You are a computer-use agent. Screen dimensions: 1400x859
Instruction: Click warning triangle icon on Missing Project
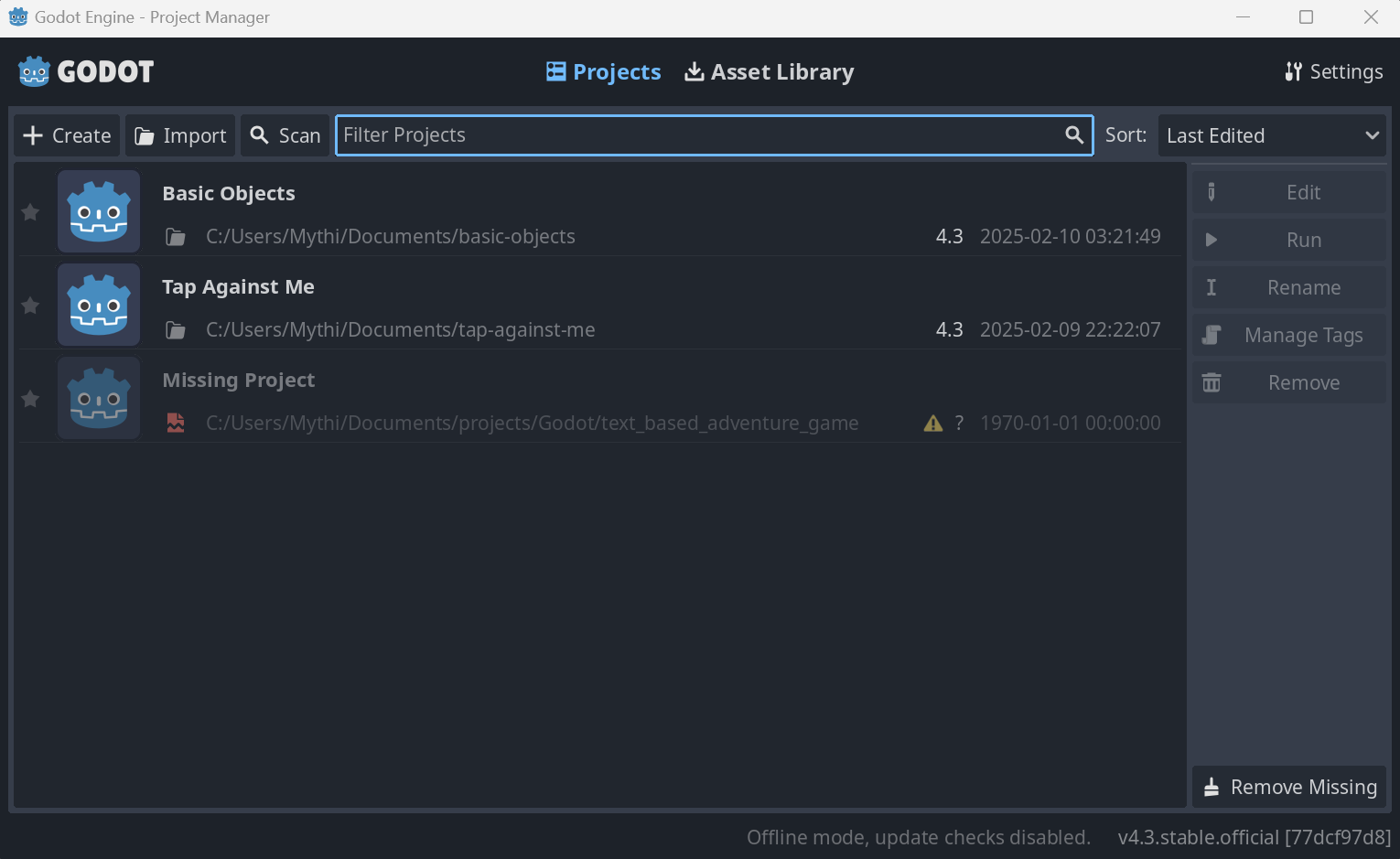(933, 423)
